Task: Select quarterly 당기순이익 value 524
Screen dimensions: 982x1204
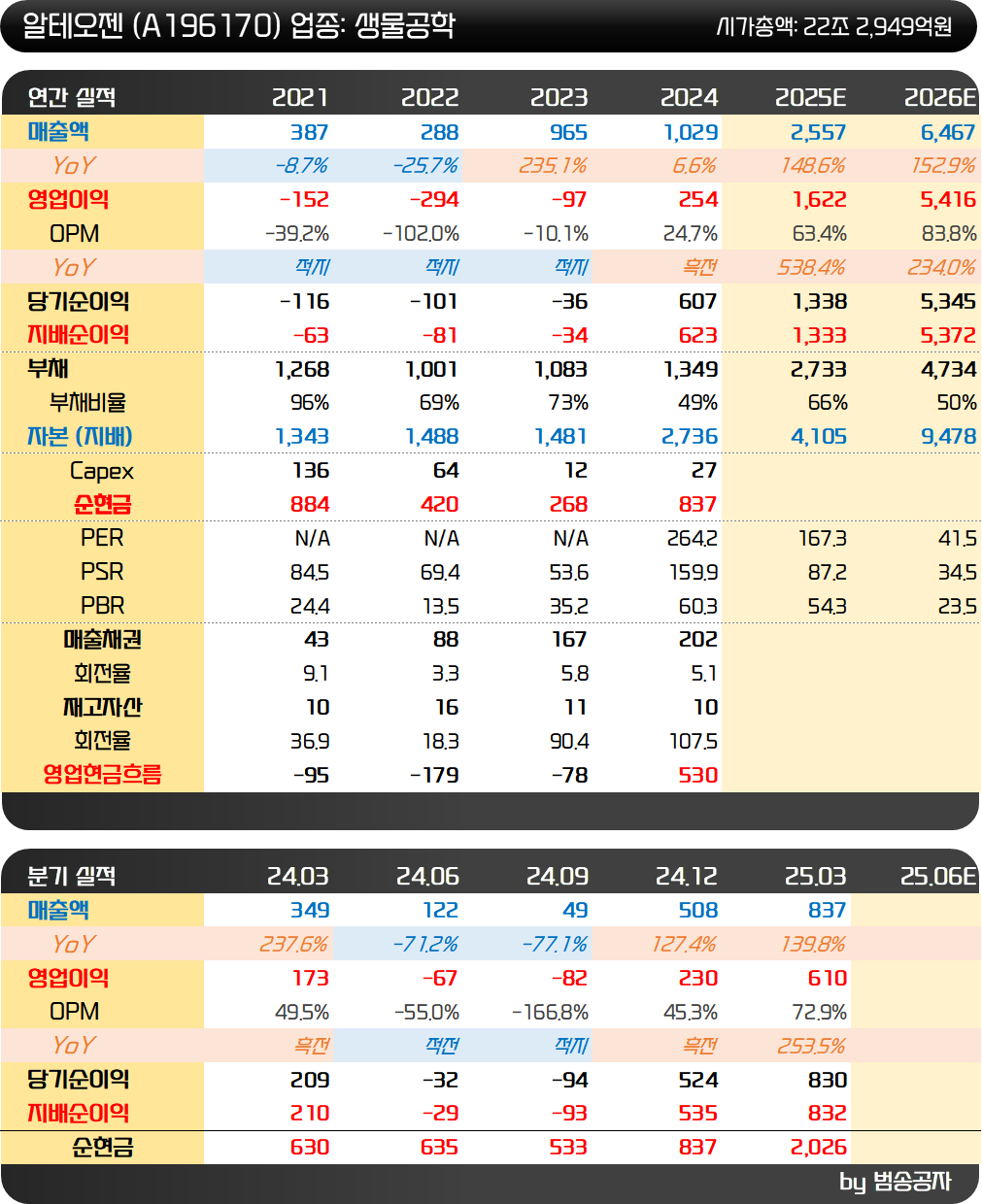Action: pyautogui.click(x=698, y=1081)
